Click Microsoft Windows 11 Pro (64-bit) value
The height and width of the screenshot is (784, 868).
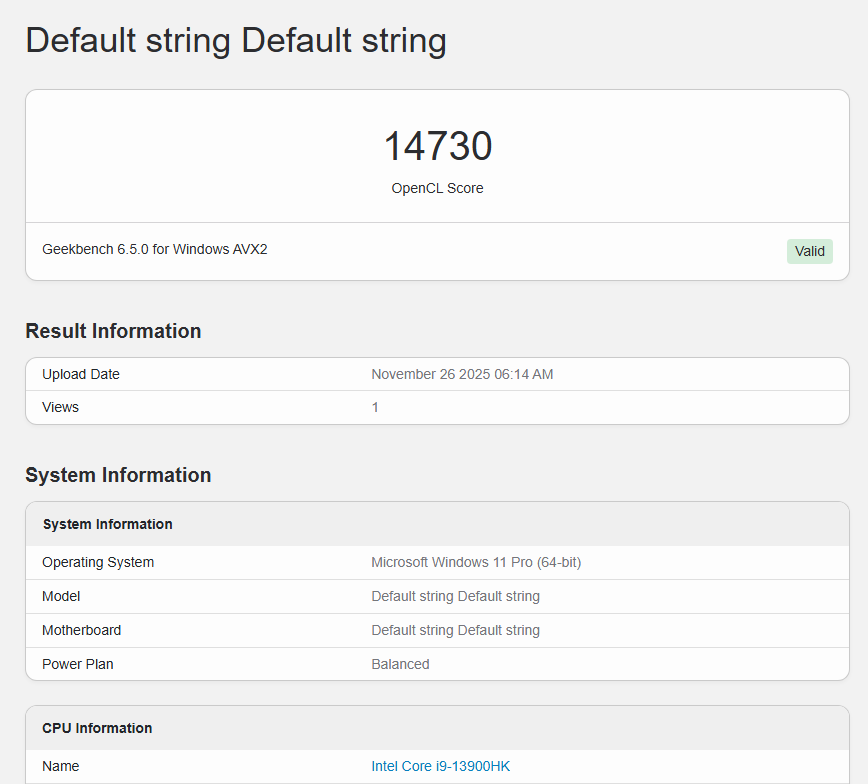475,562
